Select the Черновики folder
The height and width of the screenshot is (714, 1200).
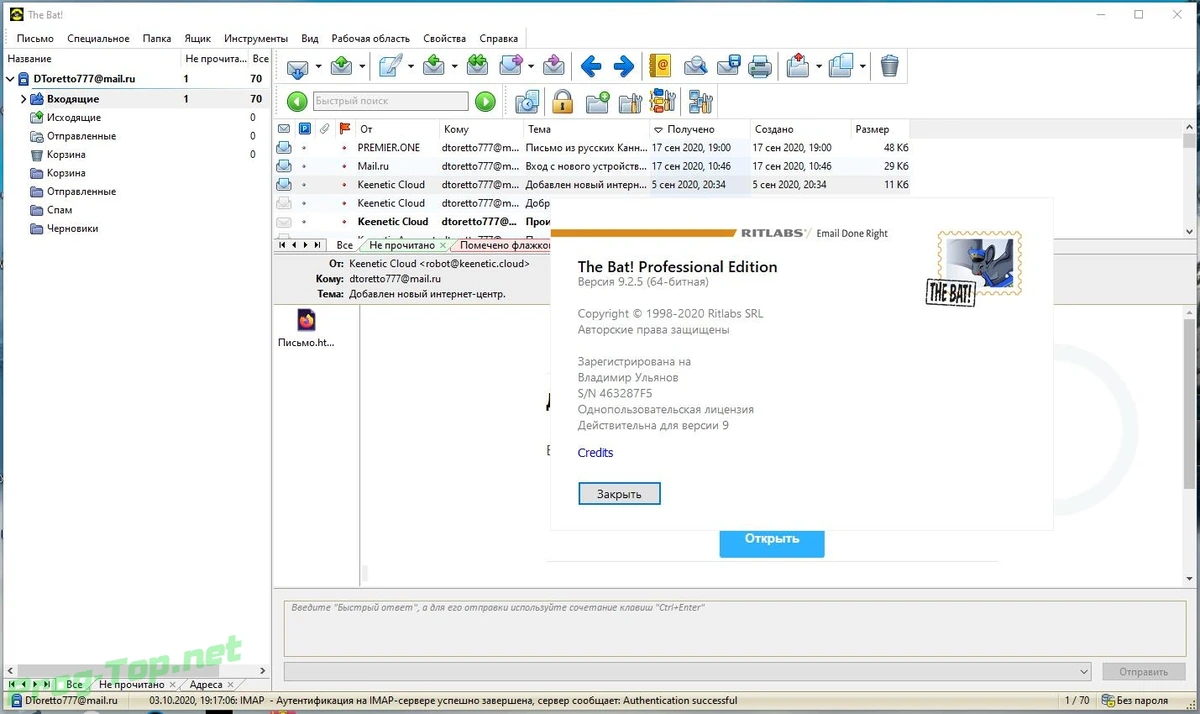(x=72, y=229)
